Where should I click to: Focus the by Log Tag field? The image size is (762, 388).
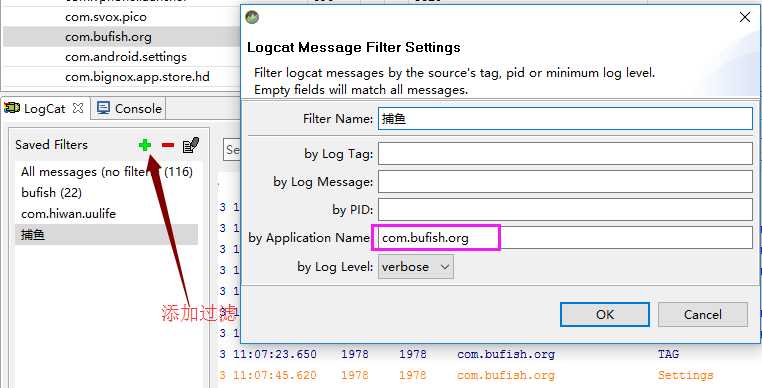coord(565,154)
